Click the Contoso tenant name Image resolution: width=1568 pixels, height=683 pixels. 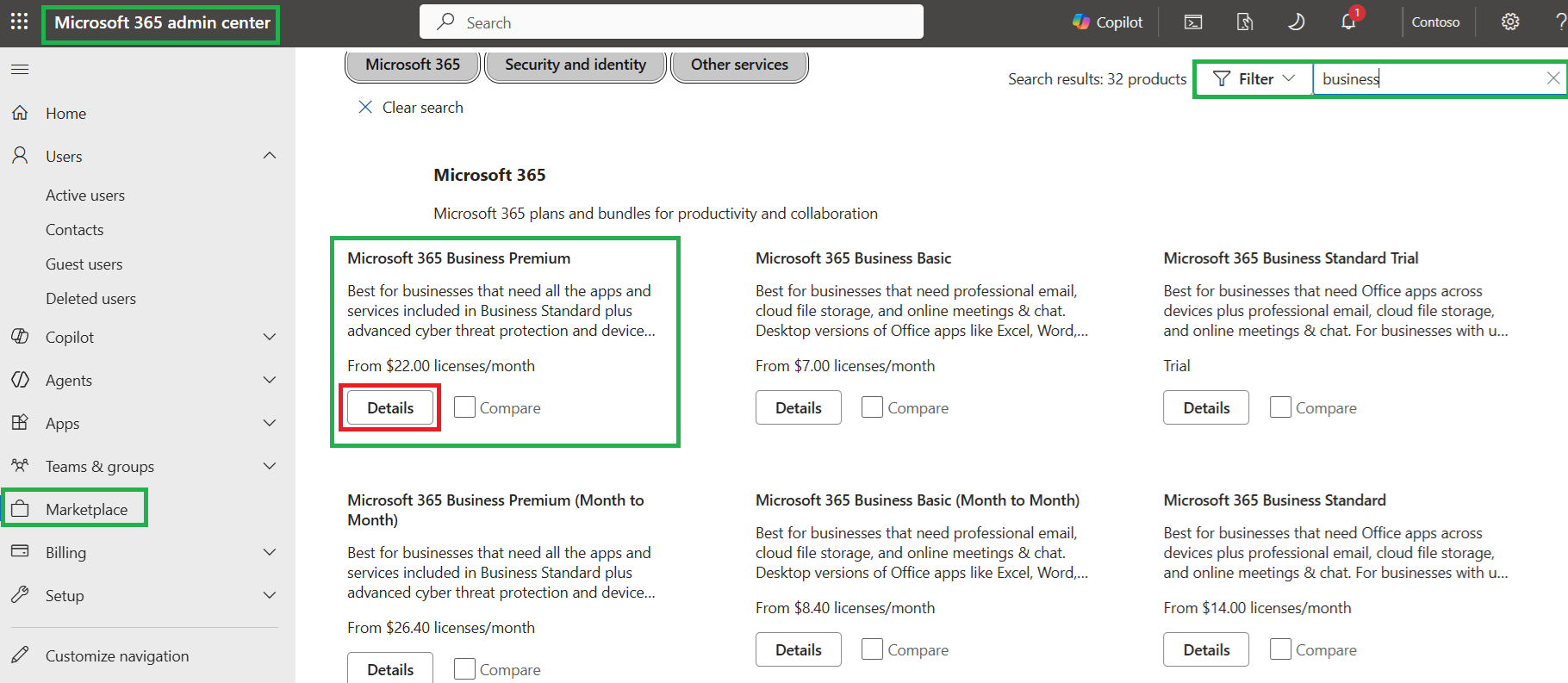pyautogui.click(x=1435, y=22)
